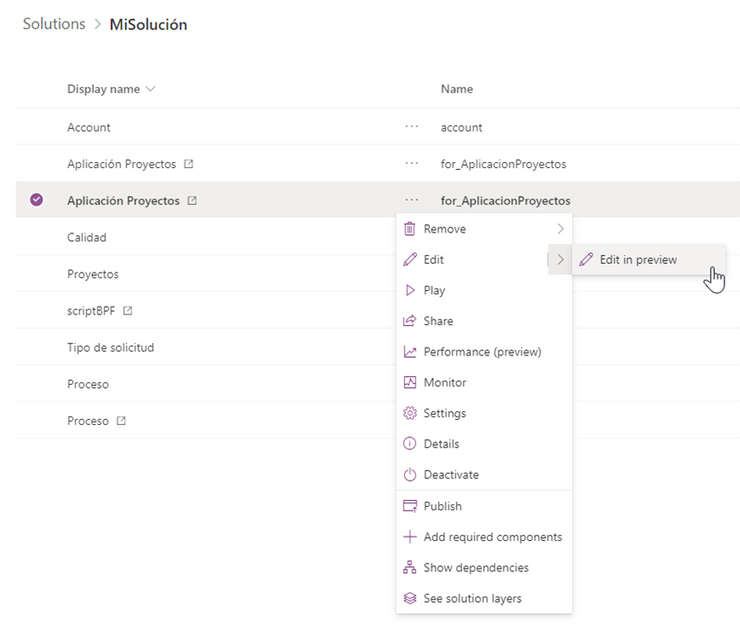Click for_AplicacionProyectos cell in selected row

pos(505,201)
